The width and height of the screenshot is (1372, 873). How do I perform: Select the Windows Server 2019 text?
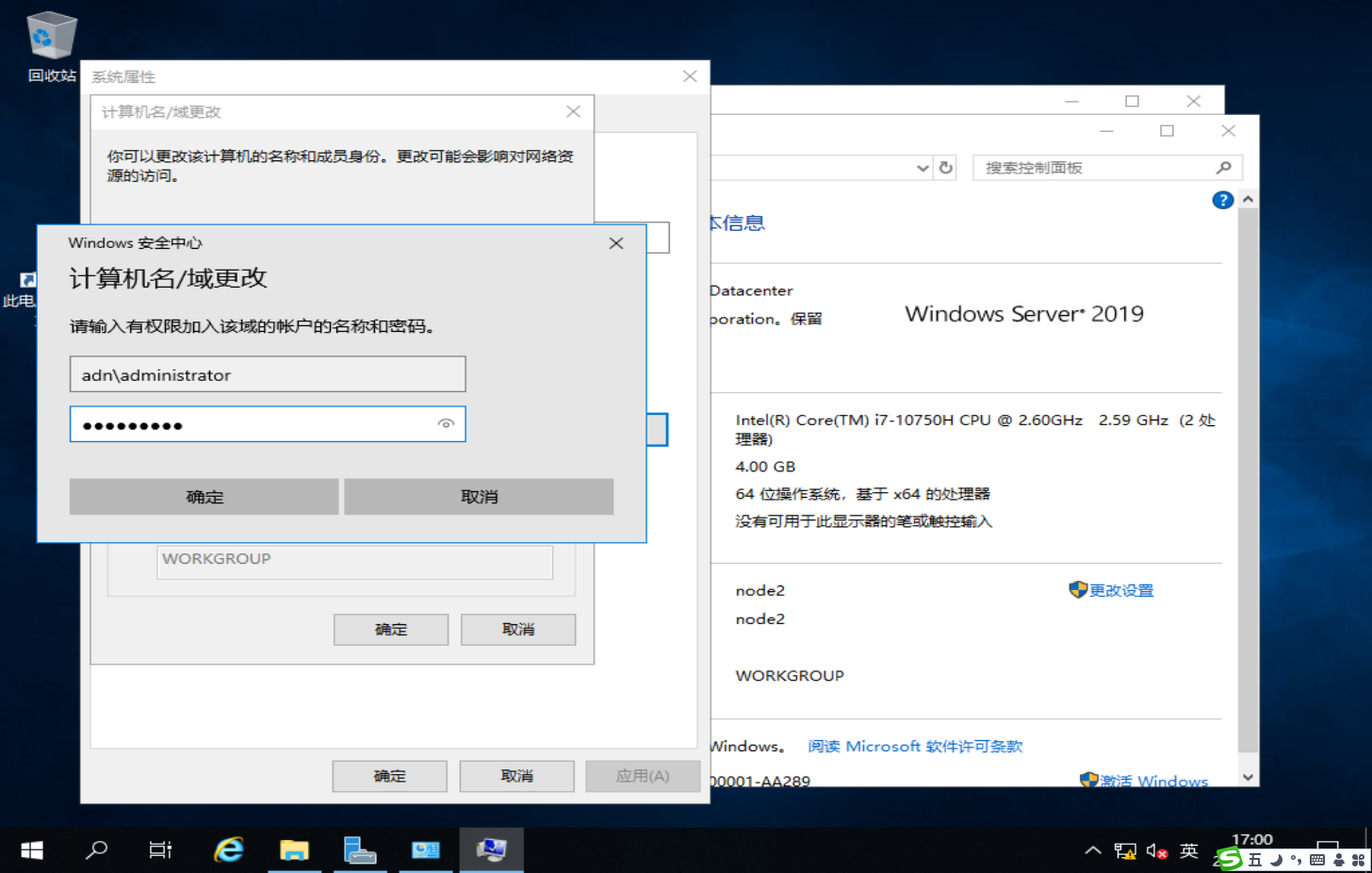1024,314
